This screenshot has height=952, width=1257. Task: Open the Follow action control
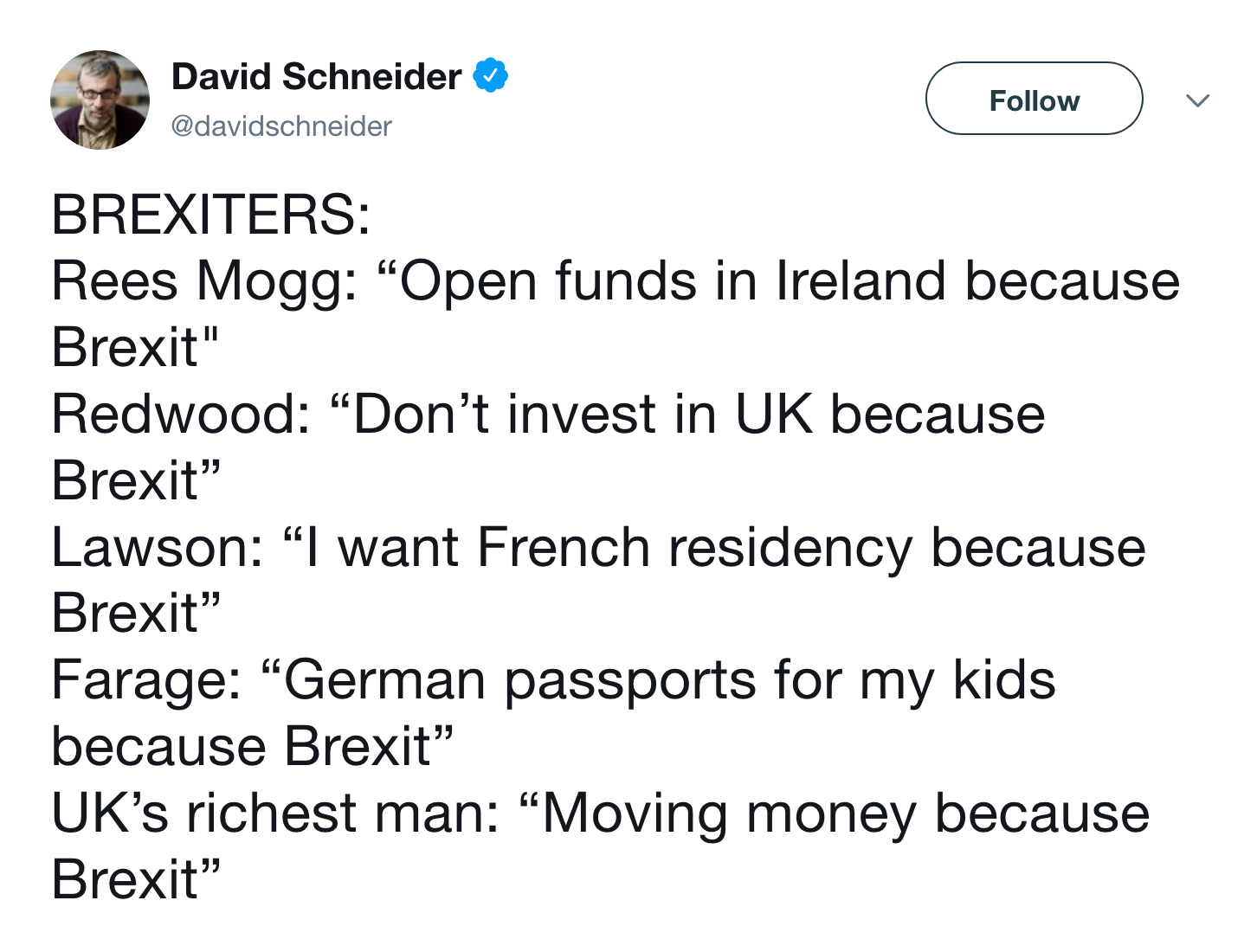1034,99
